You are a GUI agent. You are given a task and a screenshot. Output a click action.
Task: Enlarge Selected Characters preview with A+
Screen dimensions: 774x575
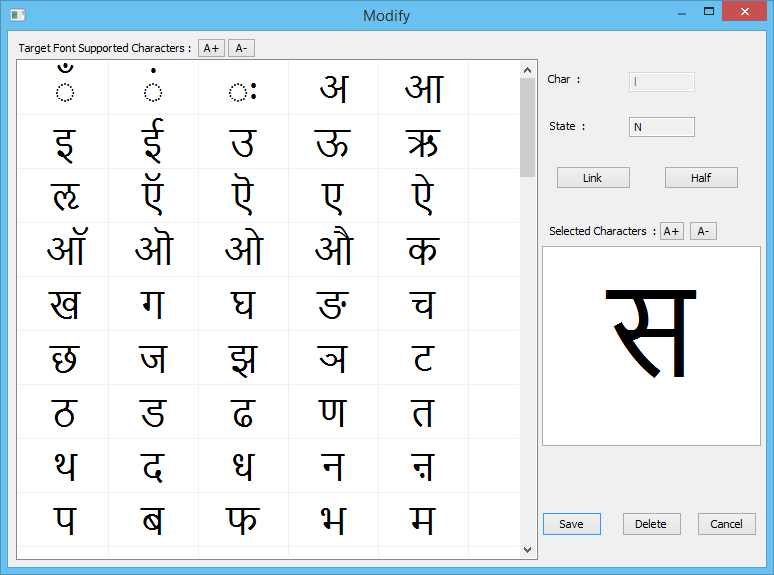click(672, 231)
